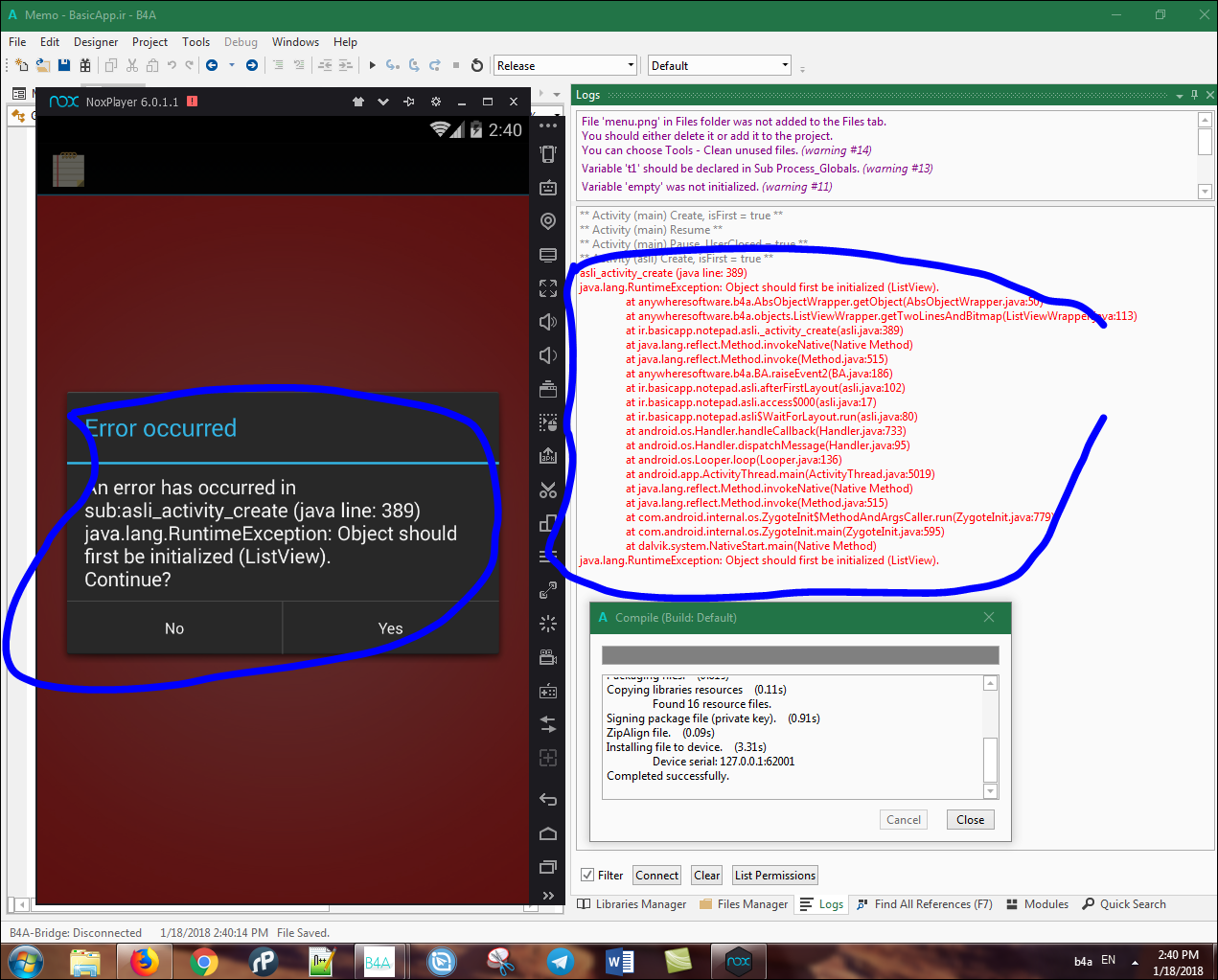The height and width of the screenshot is (980, 1218).
Task: Open the Release build mode dropdown
Action: point(565,65)
